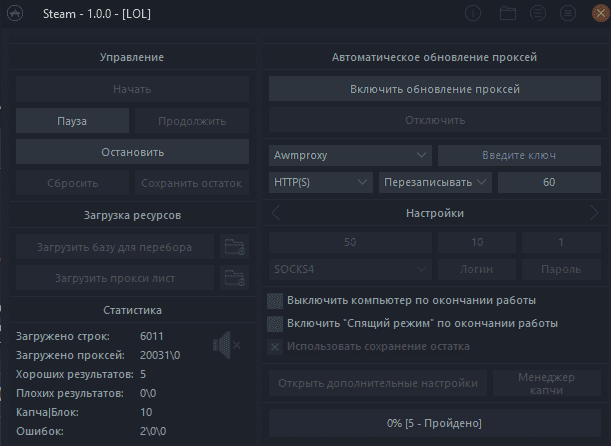Screen dimensions: 611x446
Task: Click the 0% [5 - Пройдено] progress bar
Action: point(434,423)
